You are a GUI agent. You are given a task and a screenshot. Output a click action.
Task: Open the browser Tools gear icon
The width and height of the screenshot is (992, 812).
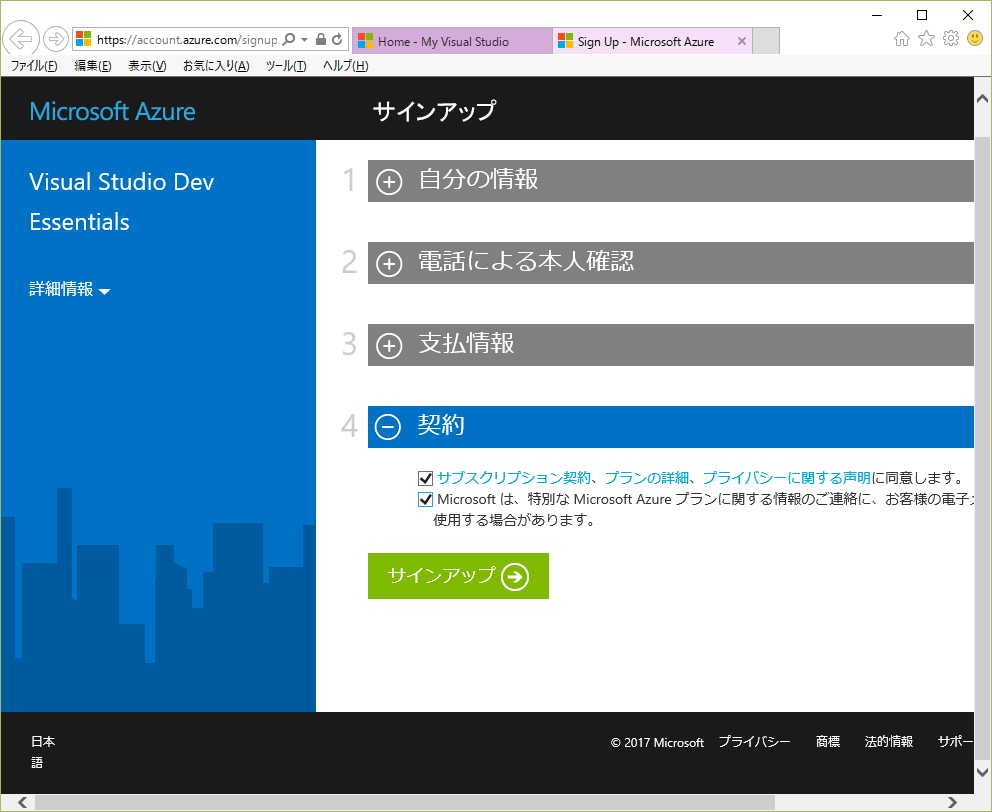pos(950,39)
